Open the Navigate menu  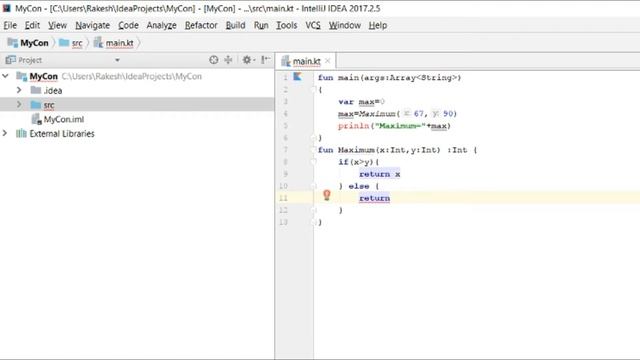(x=92, y=25)
